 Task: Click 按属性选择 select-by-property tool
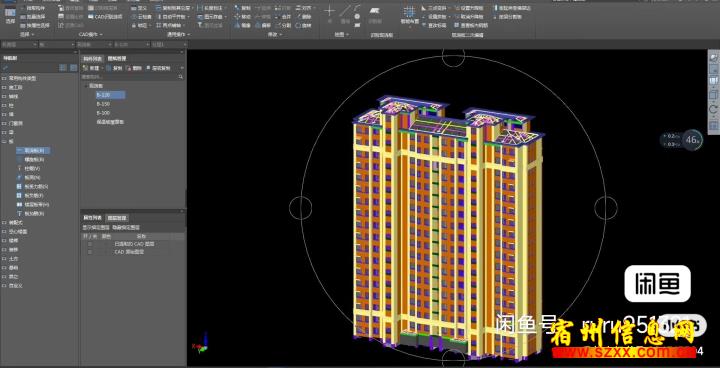[36, 25]
